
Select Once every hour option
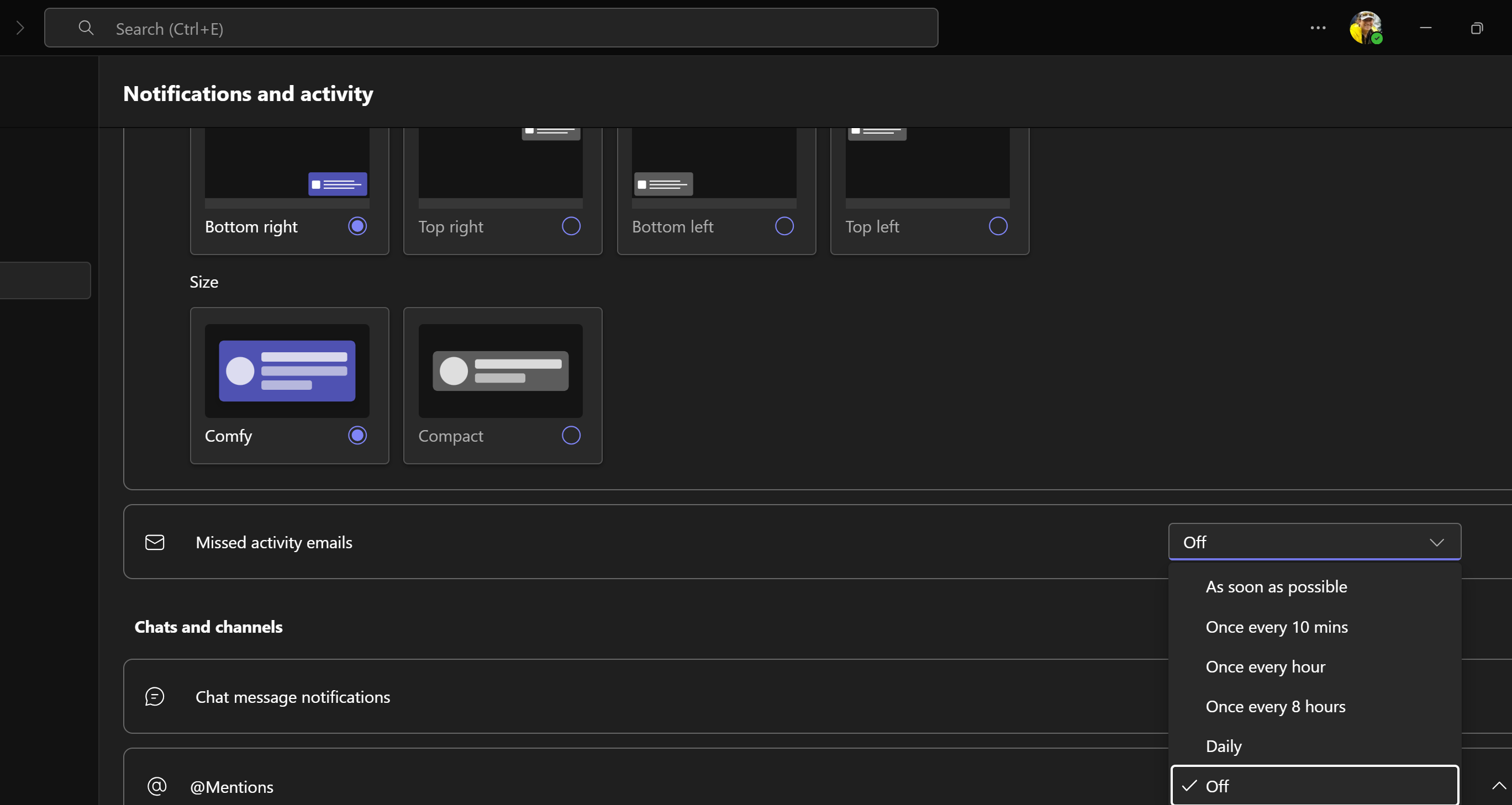[x=1265, y=666]
